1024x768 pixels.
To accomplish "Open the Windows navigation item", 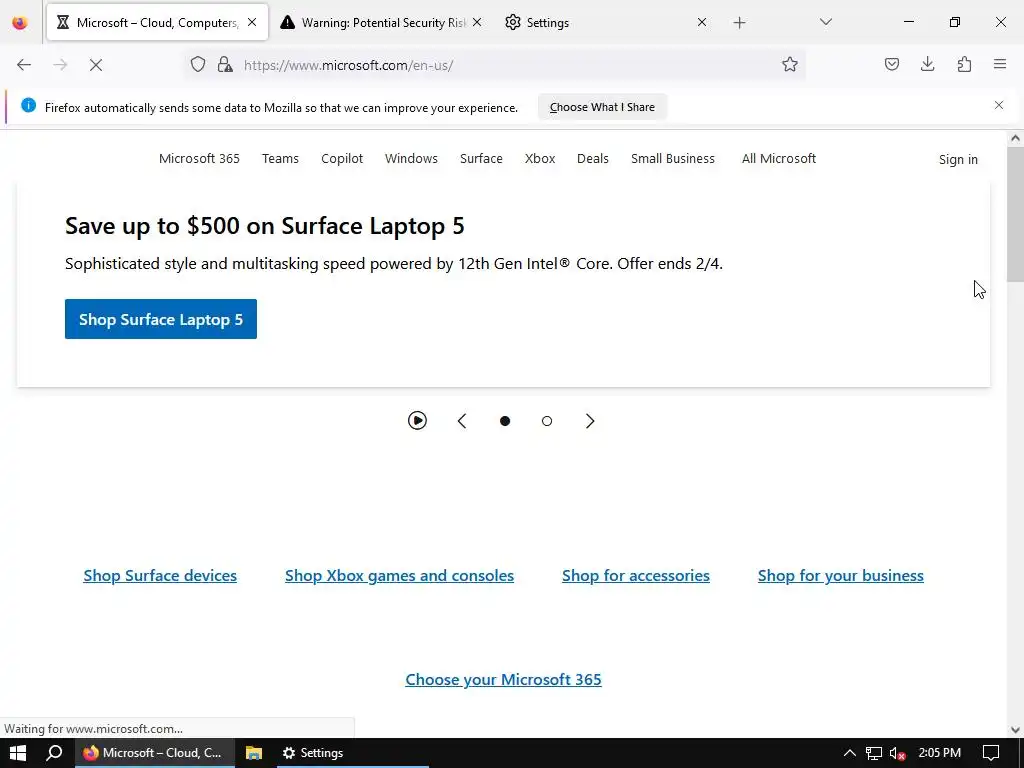I will click(x=411, y=159).
